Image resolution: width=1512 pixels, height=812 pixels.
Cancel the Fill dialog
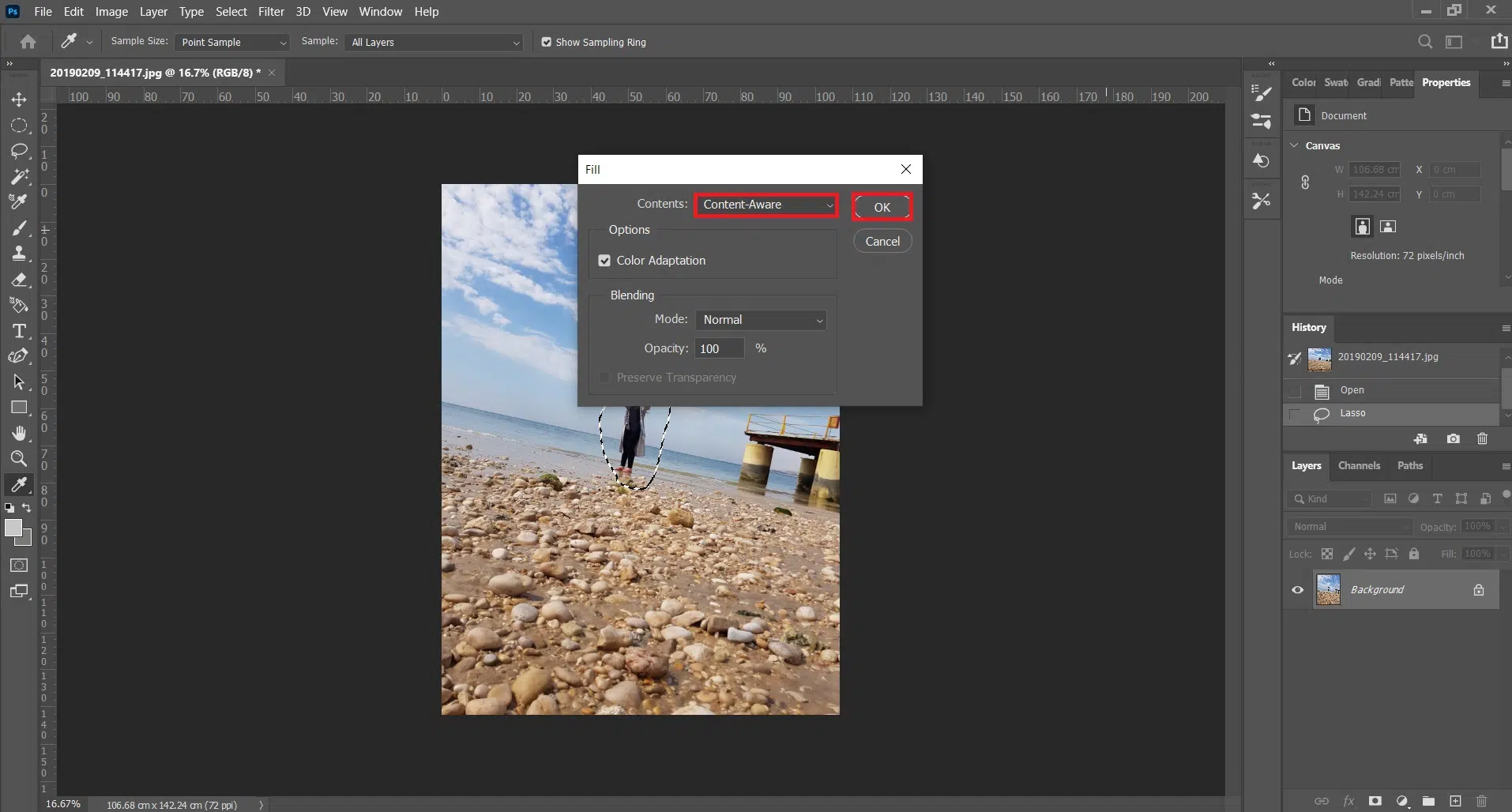tap(882, 242)
